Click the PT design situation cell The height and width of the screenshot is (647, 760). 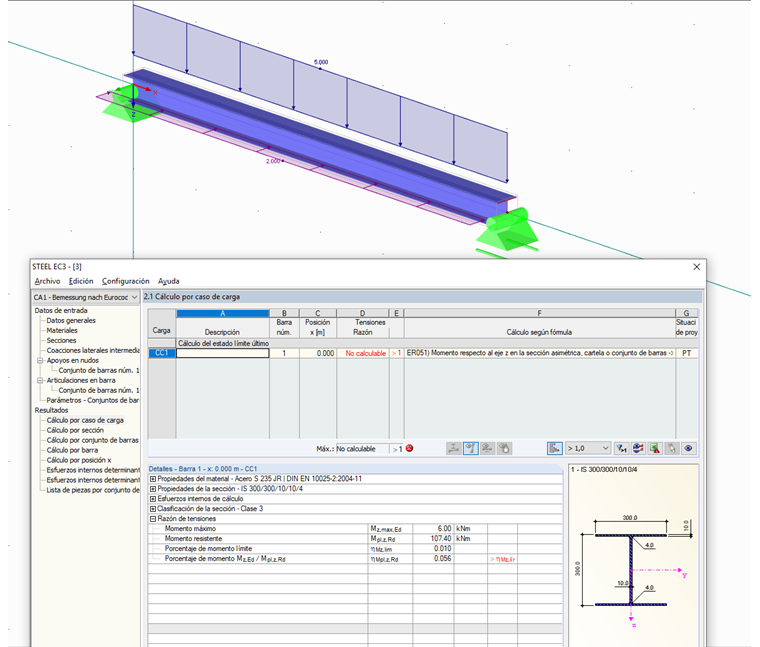pyautogui.click(x=687, y=353)
